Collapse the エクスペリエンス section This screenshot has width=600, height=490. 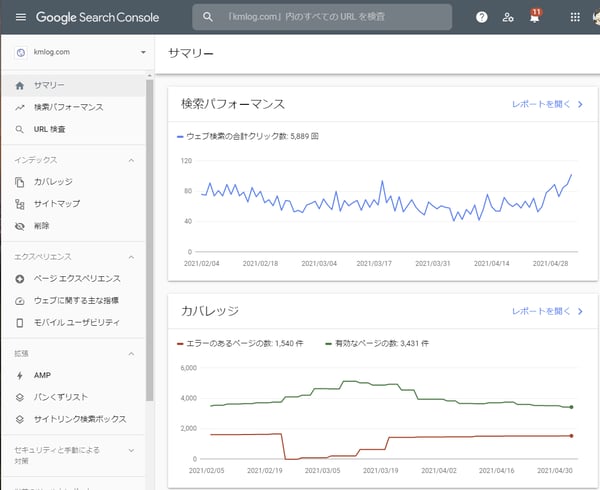131,257
